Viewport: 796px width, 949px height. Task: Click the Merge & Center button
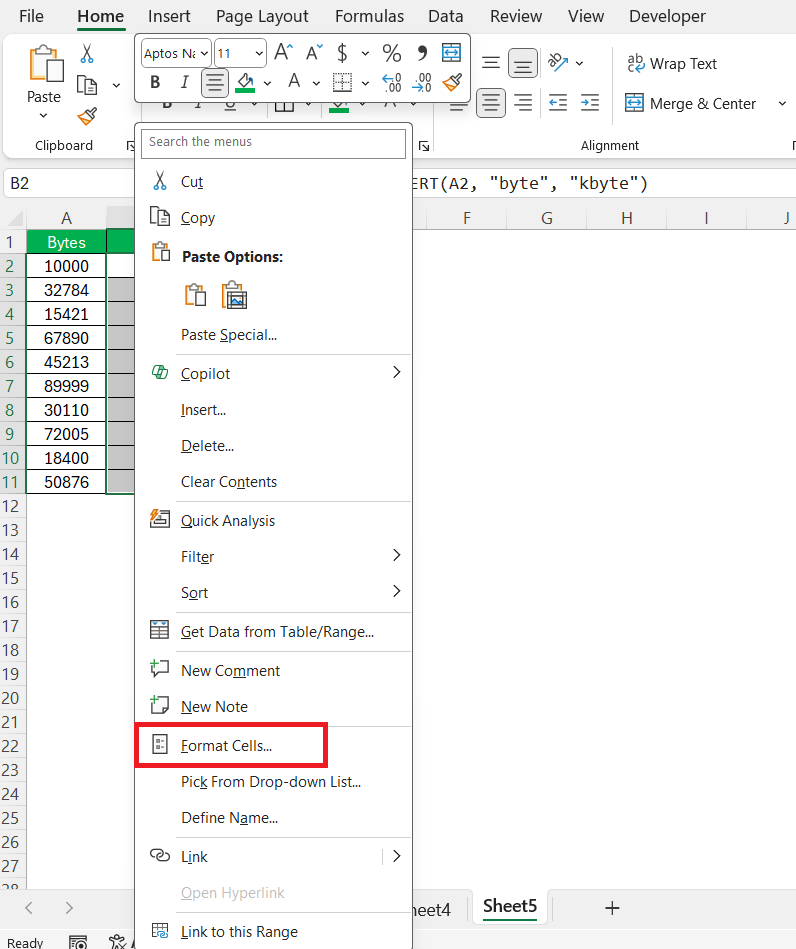(690, 103)
